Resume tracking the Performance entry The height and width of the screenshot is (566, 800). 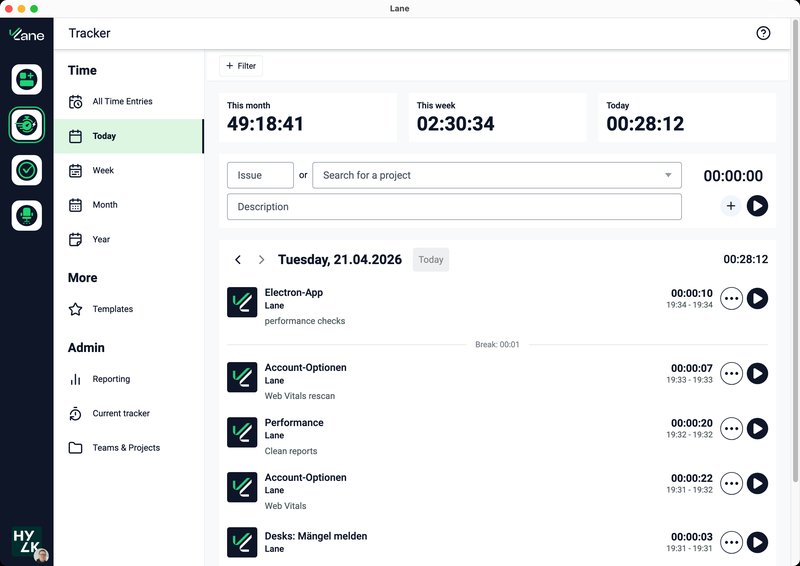pos(757,429)
